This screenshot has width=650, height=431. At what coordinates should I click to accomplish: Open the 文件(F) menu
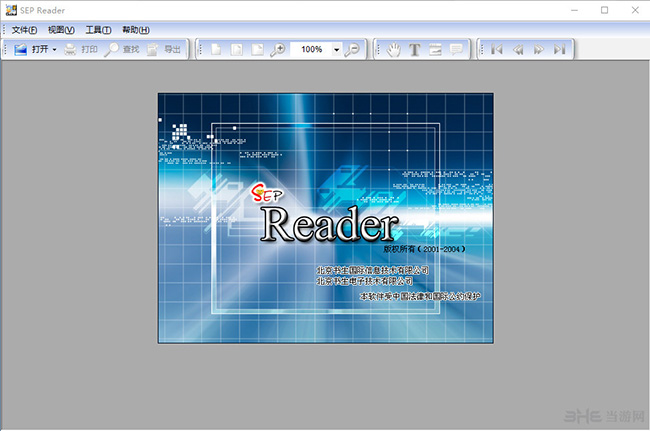24,30
